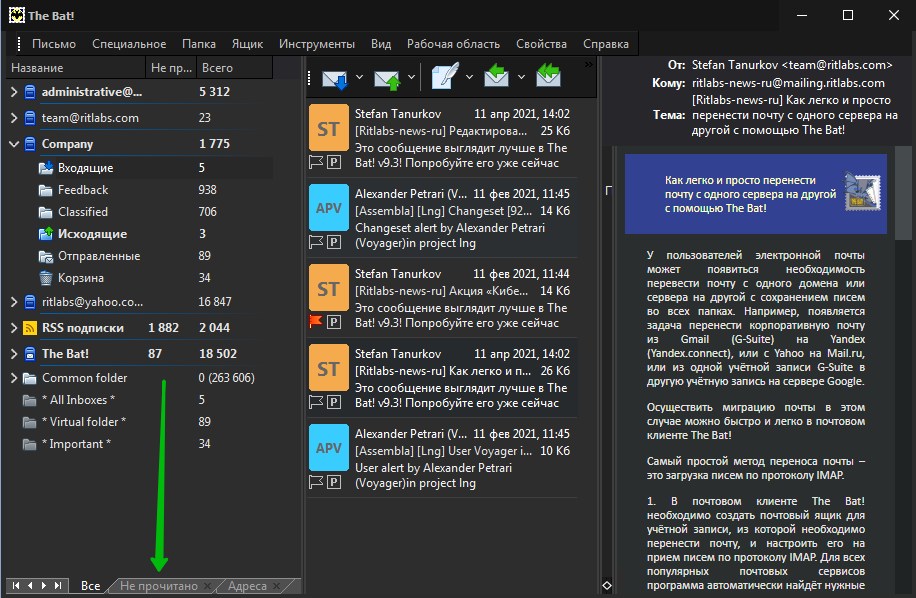Expand the RSS подписки node
Image resolution: width=916 pixels, height=598 pixels.
click(14, 328)
